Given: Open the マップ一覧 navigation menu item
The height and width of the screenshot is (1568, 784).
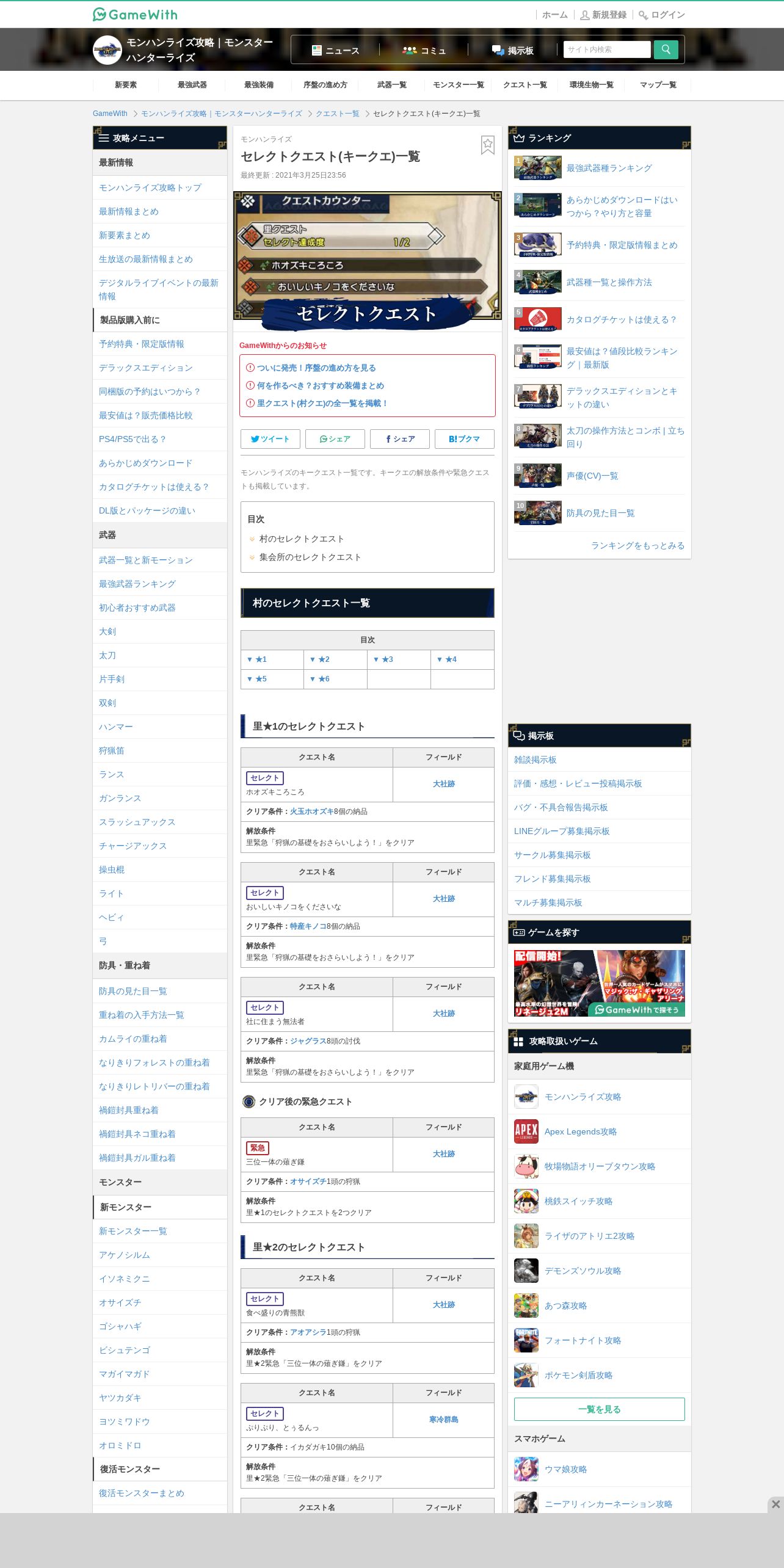Looking at the screenshot, I should [658, 85].
